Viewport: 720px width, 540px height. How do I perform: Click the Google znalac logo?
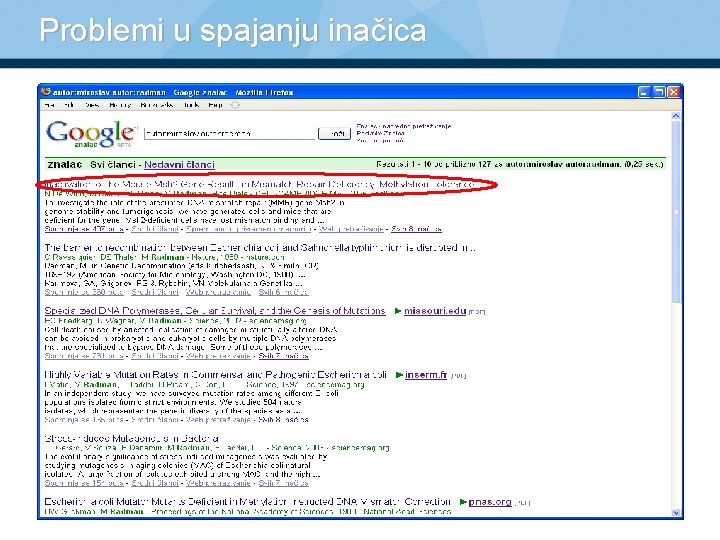pos(91,134)
